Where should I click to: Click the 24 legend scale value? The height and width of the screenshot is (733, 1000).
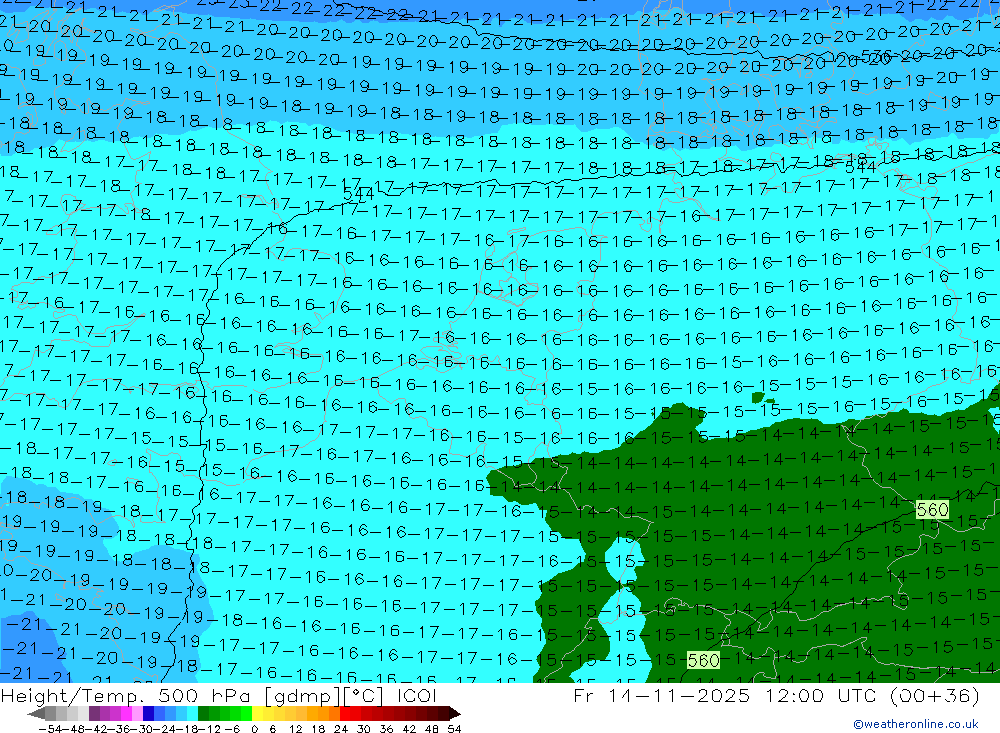[341, 729]
